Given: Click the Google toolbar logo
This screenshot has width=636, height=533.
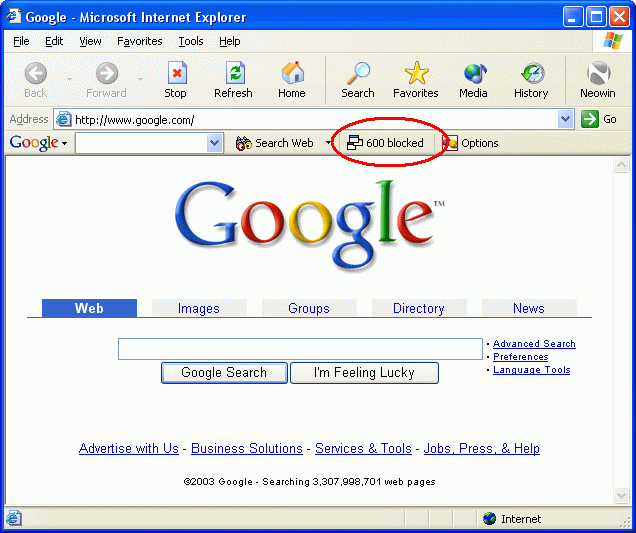Looking at the screenshot, I should click(34, 143).
